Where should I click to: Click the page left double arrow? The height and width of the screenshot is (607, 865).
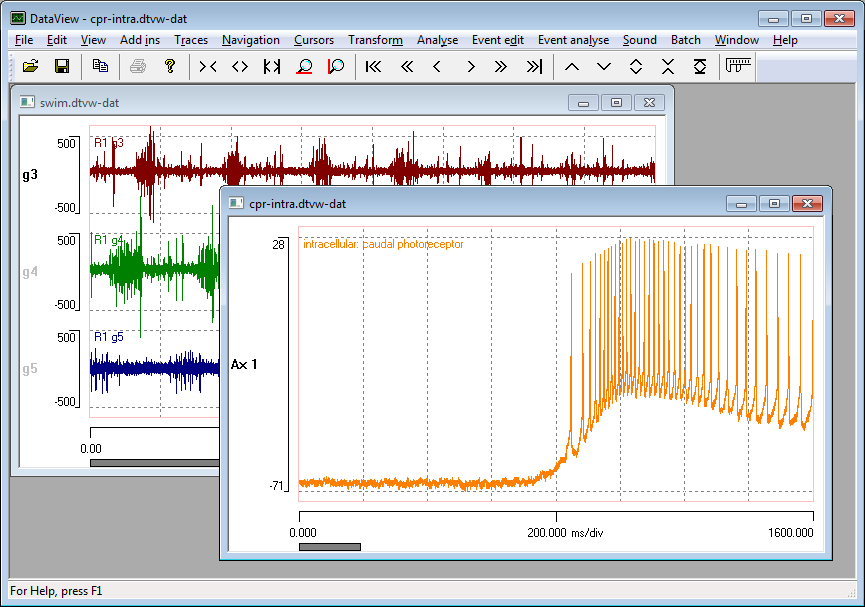click(x=406, y=66)
